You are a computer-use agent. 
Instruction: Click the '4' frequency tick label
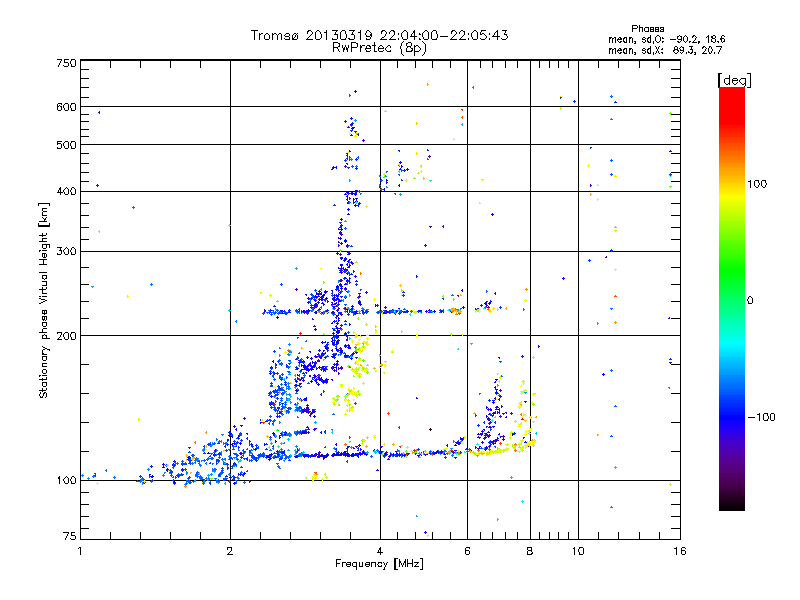click(380, 551)
